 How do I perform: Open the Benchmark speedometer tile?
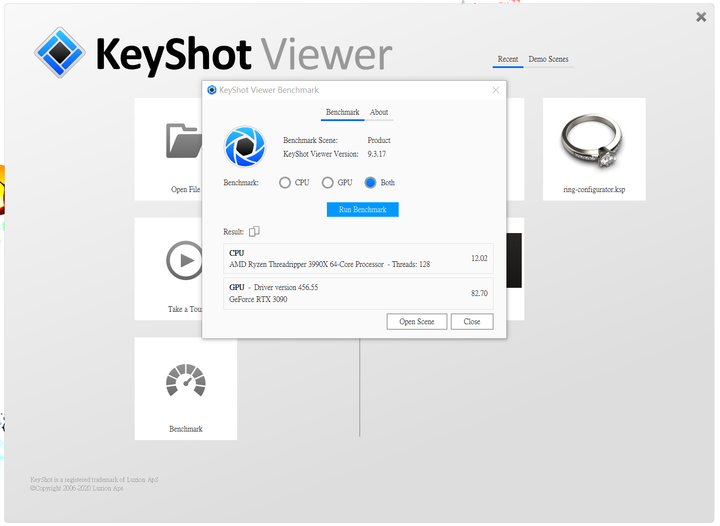click(x=186, y=388)
